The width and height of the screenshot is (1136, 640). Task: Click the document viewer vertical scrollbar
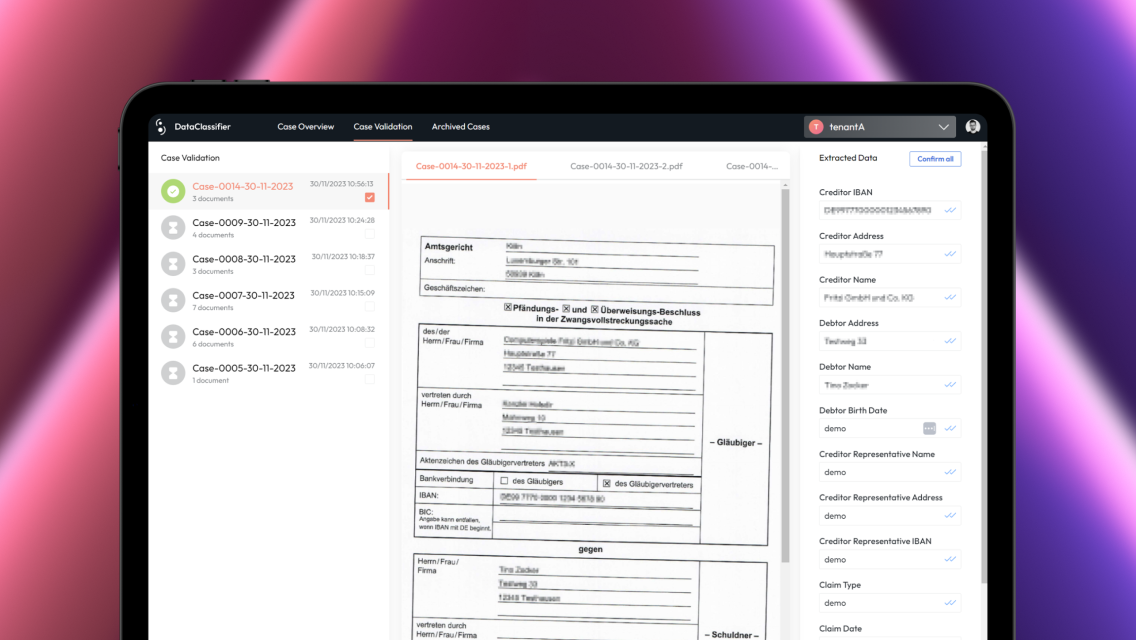pyautogui.click(x=785, y=375)
